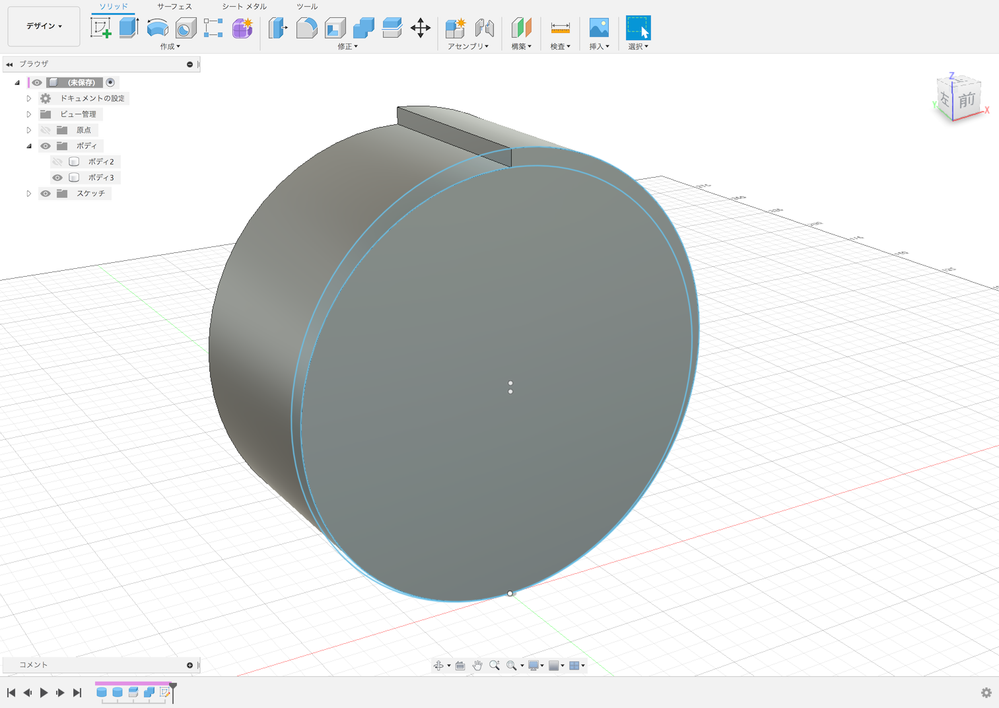Viewport: 999px width, 708px height.
Task: Select the Measure tool
Action: point(560,28)
